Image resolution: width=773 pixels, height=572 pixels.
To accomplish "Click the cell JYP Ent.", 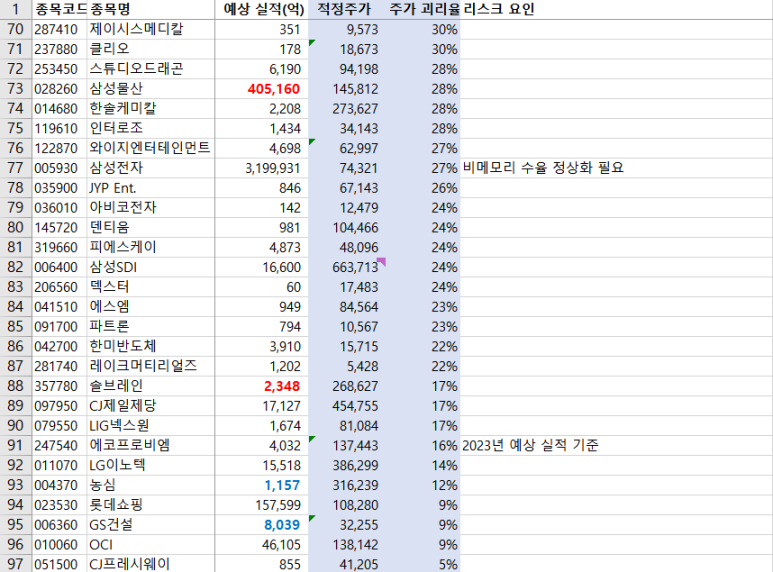I will [x=151, y=188].
